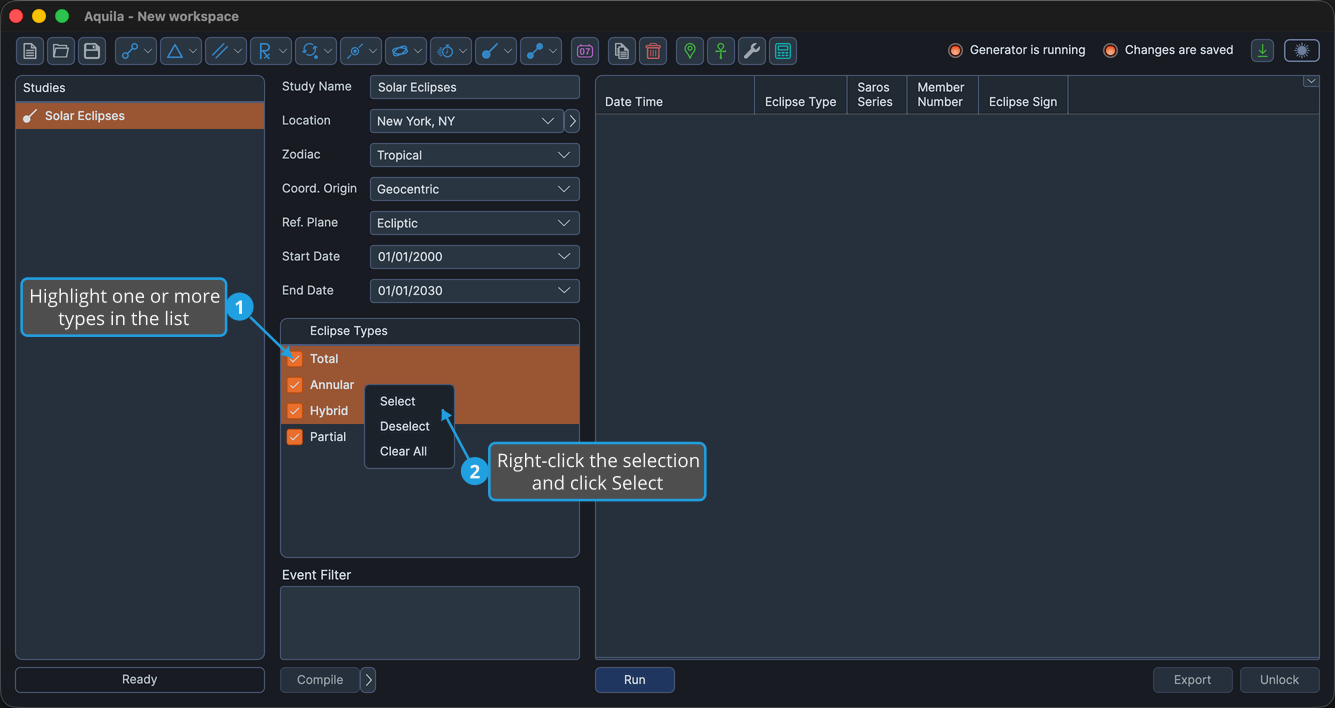Uncheck the Partial eclipse type checkbox
Image resolution: width=1335 pixels, height=708 pixels.
tap(295, 436)
